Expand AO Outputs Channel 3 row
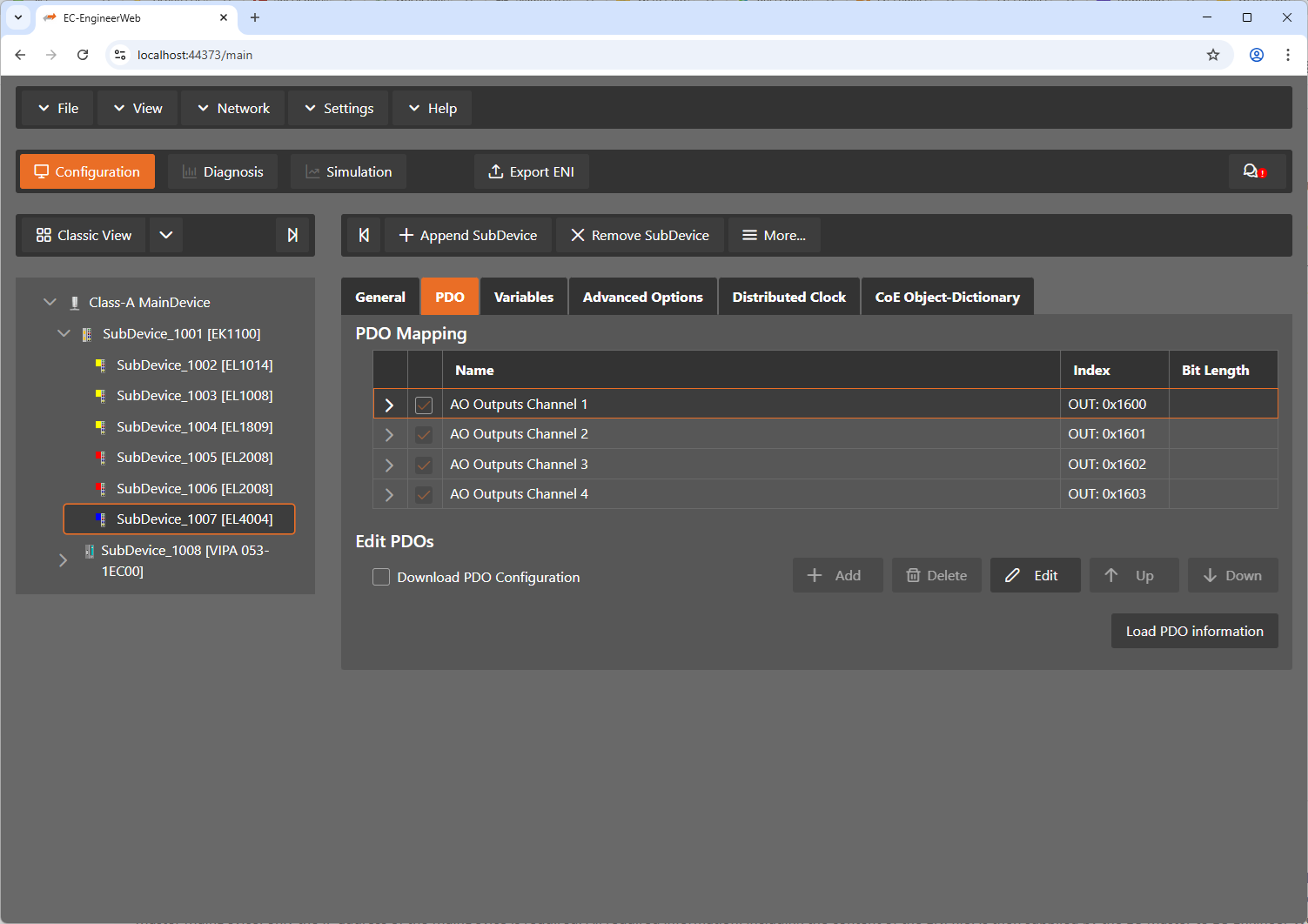The width and height of the screenshot is (1308, 924). pos(389,465)
